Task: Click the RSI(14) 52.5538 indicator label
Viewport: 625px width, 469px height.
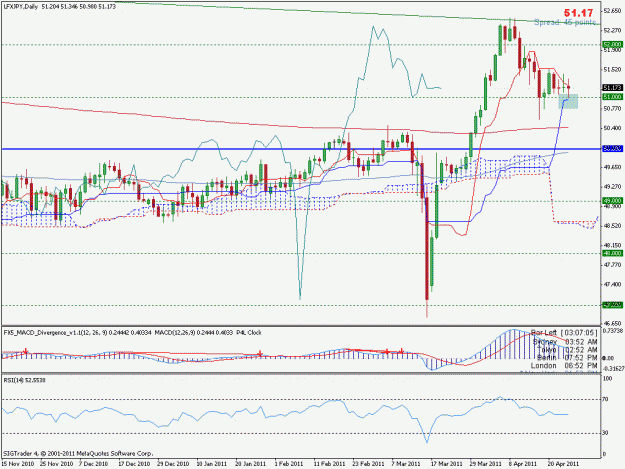Action: click(x=25, y=381)
